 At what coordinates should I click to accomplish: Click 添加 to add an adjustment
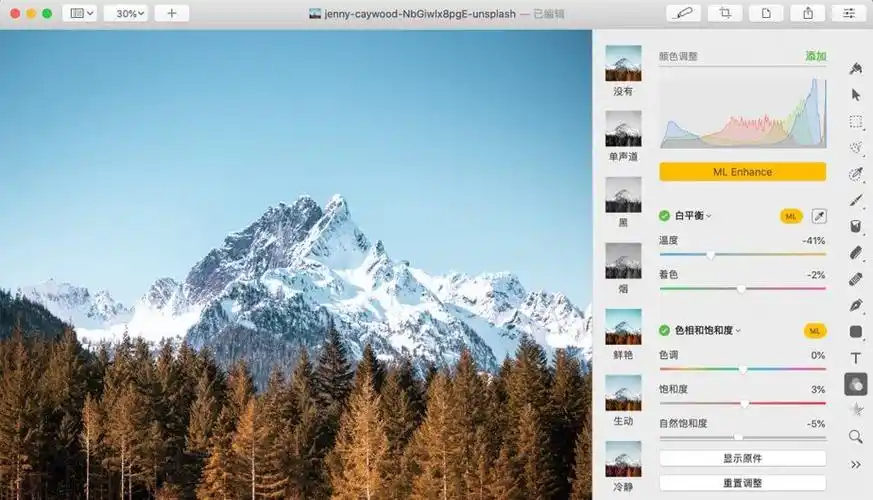coord(816,56)
